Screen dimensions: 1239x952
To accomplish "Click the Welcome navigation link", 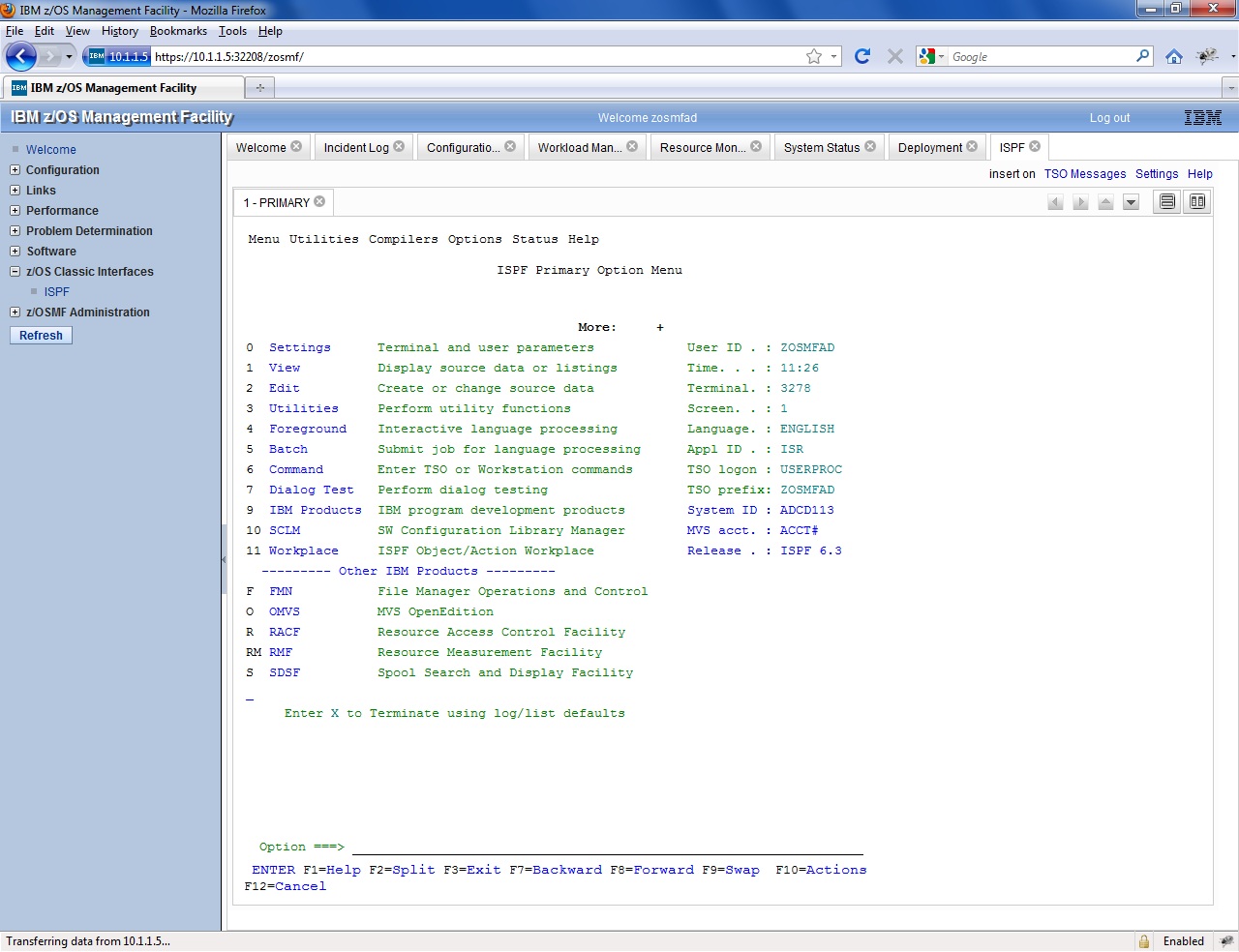I will click(x=51, y=150).
